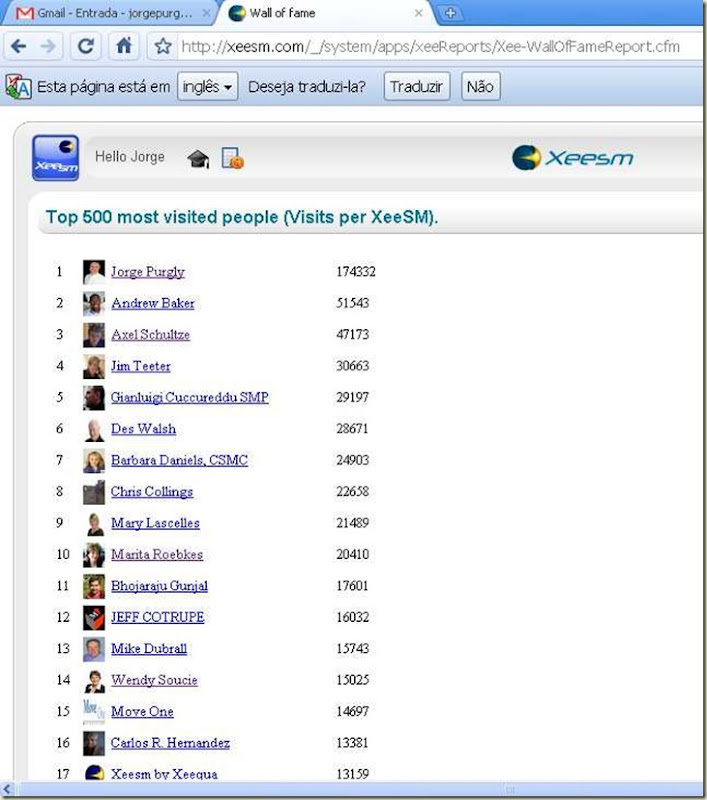The height and width of the screenshot is (800, 707).
Task: Open the Move One link
Action: pos(142,712)
